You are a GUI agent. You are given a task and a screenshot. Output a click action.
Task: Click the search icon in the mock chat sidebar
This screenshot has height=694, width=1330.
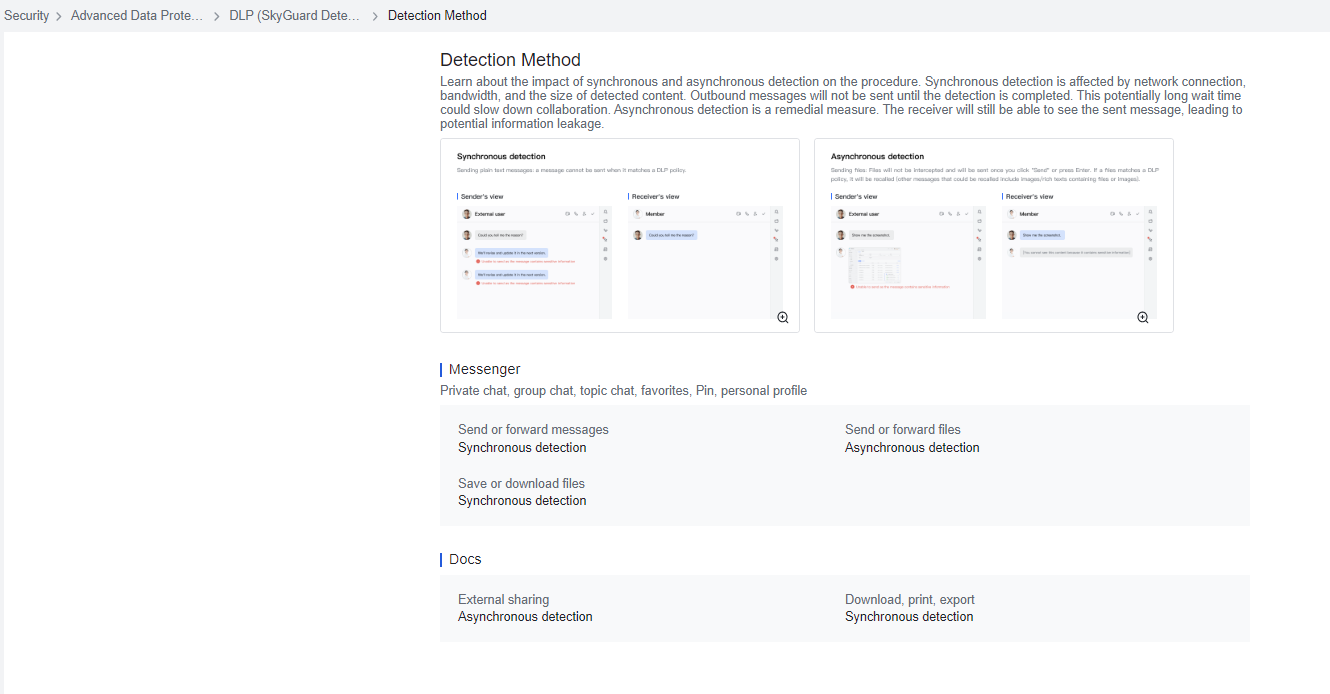[605, 211]
